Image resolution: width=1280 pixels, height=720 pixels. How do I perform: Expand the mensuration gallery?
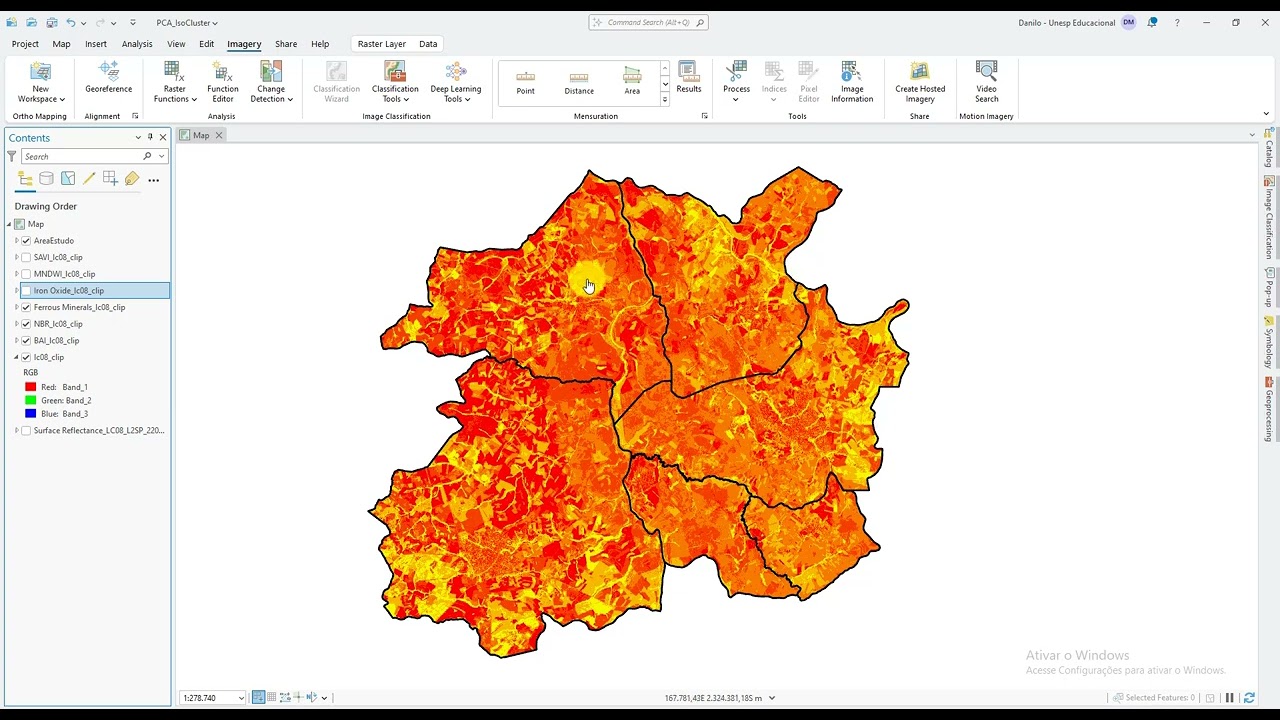[x=665, y=100]
